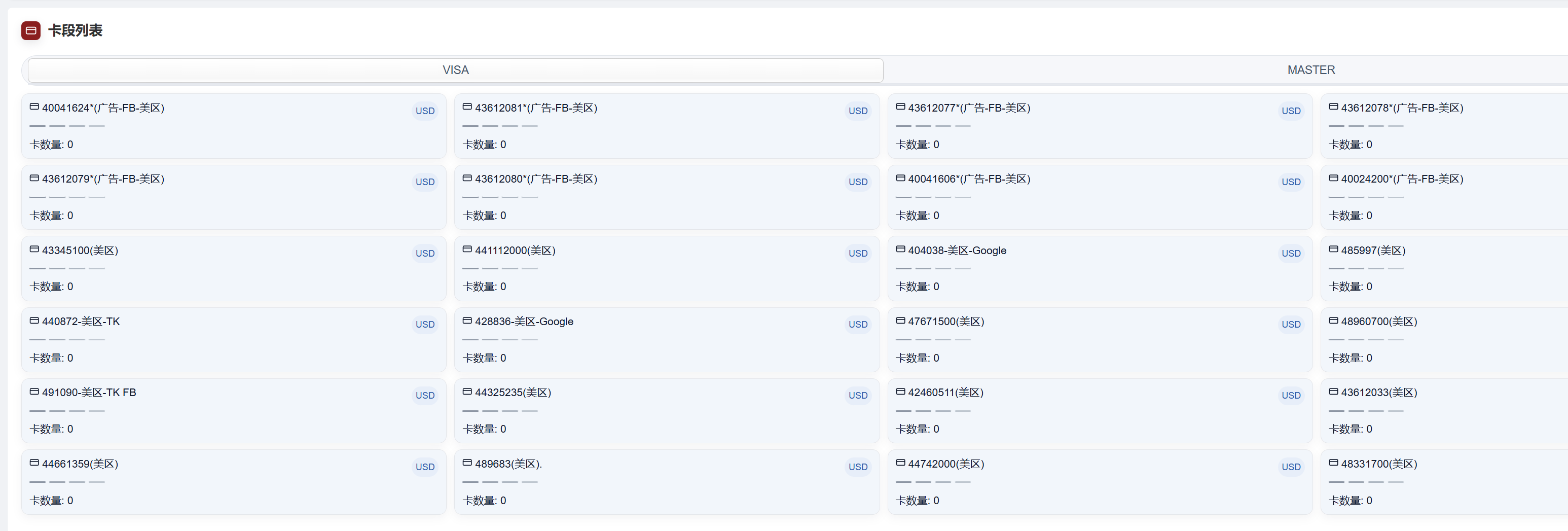1568x531 pixels.
Task: Switch to the MASTER tab
Action: coord(1310,70)
